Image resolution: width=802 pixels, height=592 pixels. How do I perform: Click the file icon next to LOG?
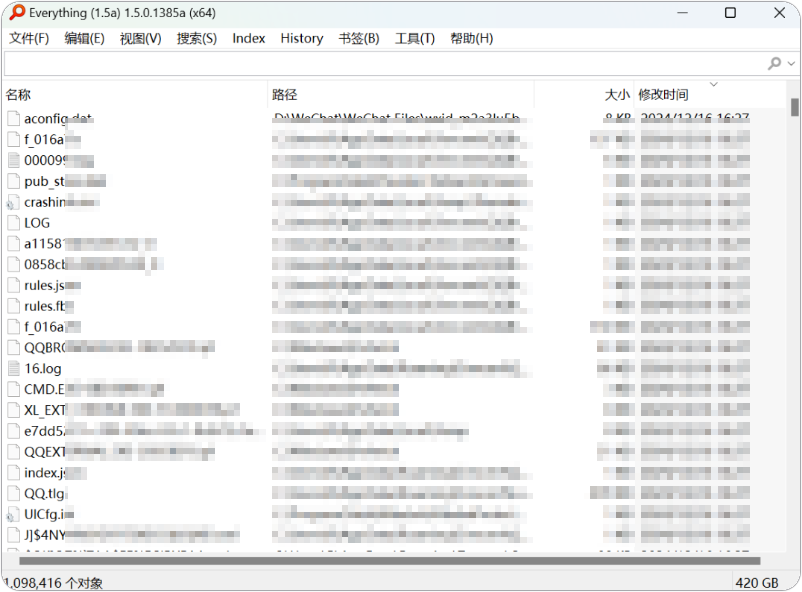(14, 223)
